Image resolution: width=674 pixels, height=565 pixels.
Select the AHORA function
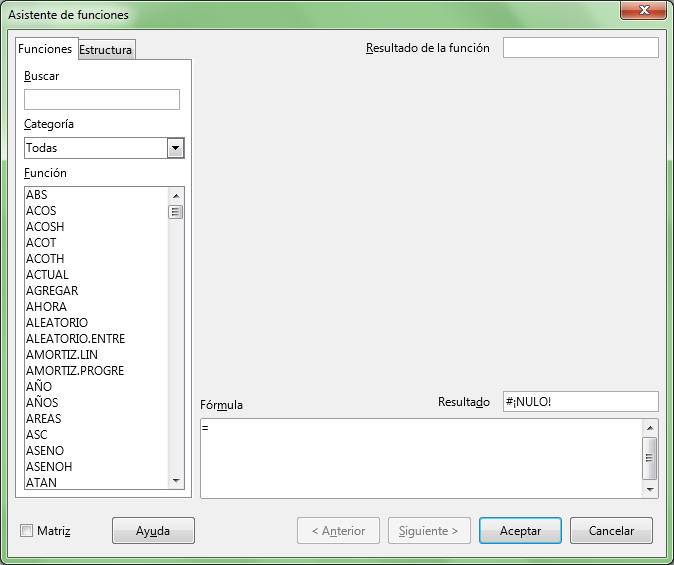click(x=46, y=307)
